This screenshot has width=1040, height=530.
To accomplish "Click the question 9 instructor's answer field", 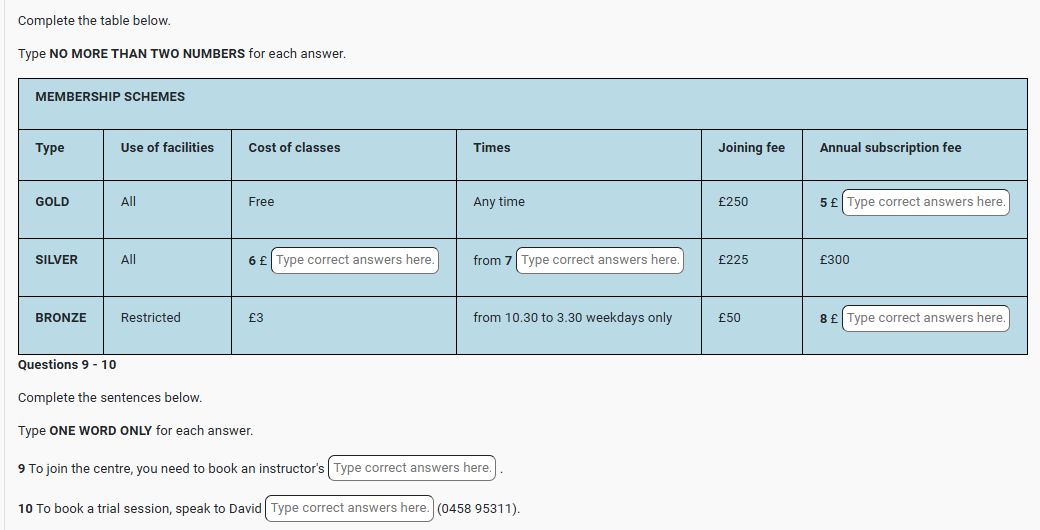I will pyautogui.click(x=412, y=468).
